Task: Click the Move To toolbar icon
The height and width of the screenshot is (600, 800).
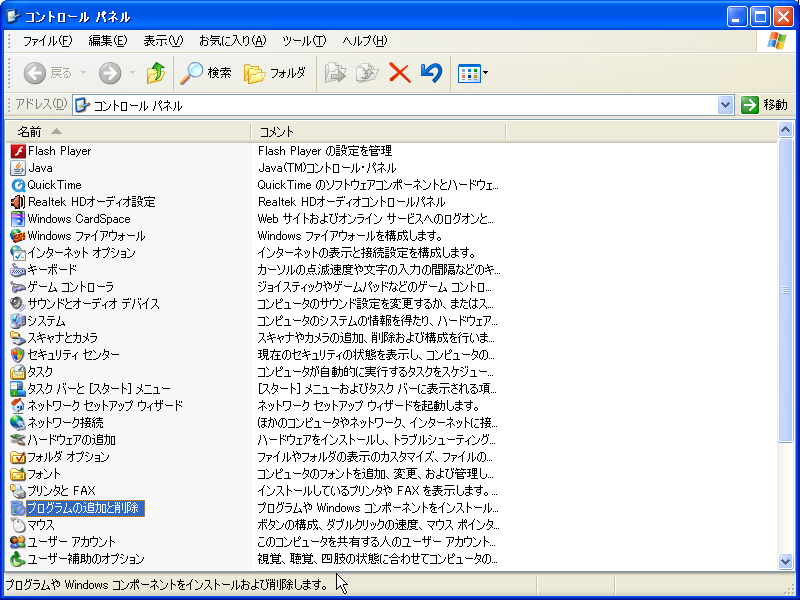Action: 335,73
